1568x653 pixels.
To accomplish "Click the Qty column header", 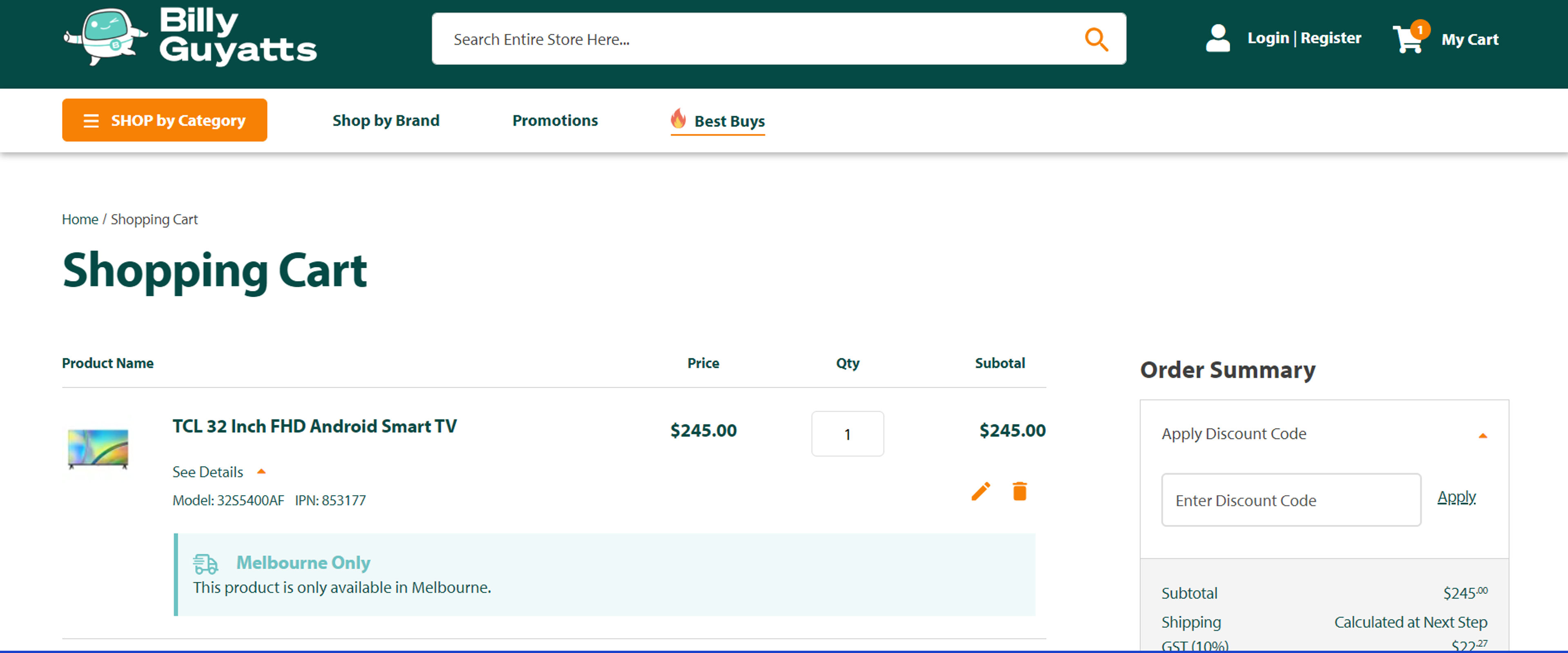I will click(847, 363).
